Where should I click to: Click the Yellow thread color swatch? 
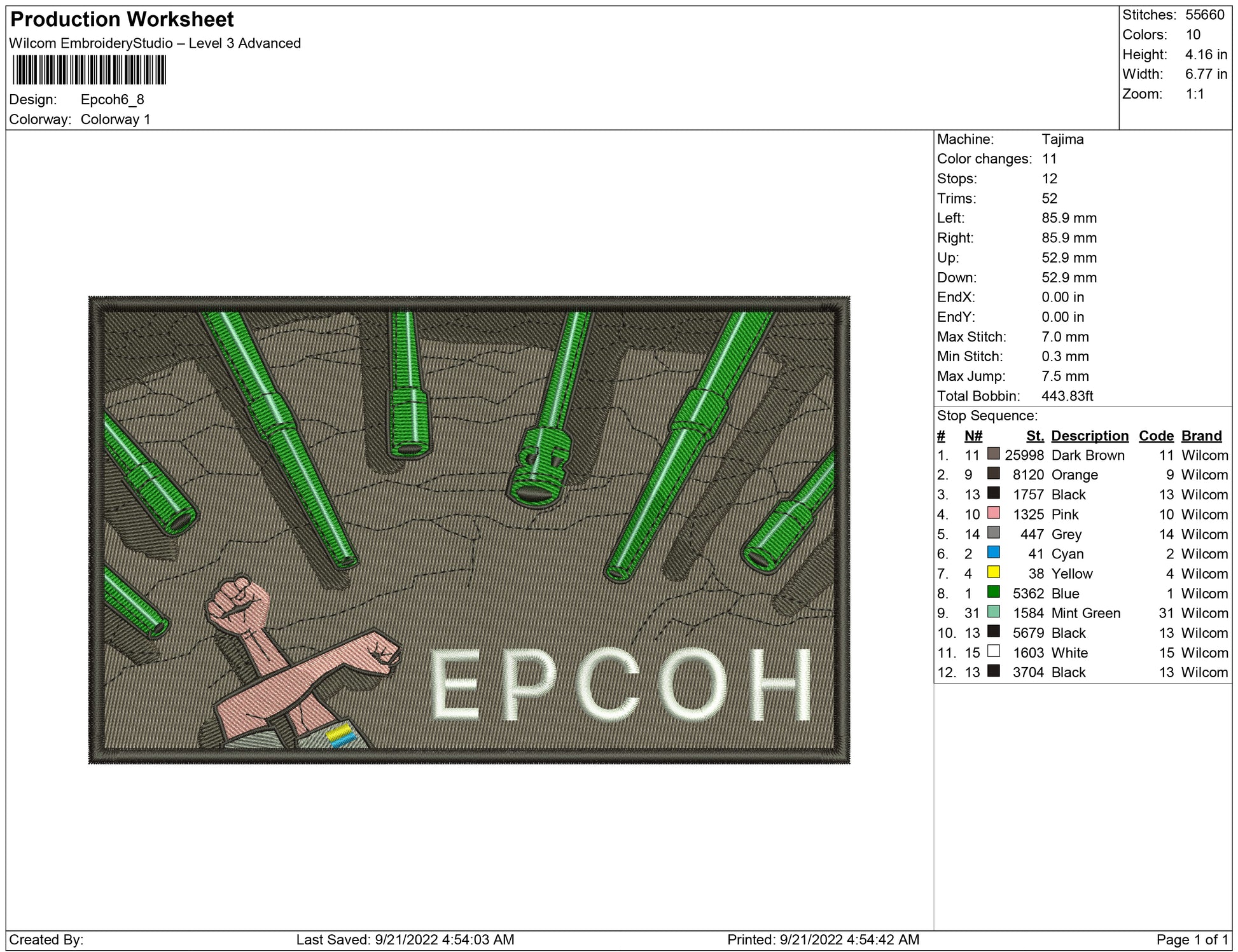click(993, 572)
